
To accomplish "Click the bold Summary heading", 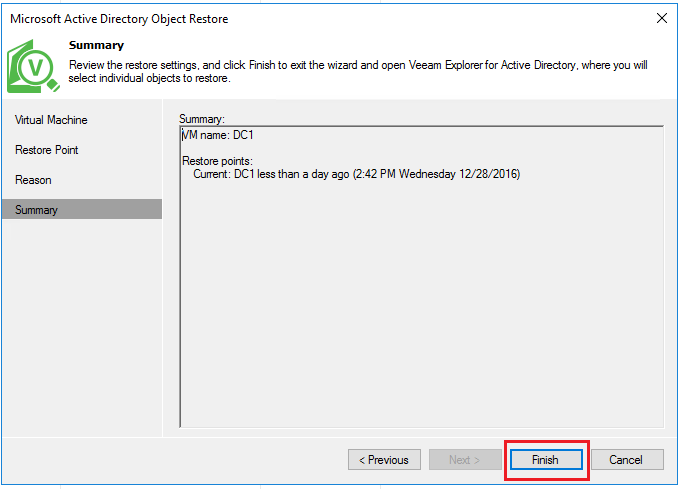I will tap(96, 45).
